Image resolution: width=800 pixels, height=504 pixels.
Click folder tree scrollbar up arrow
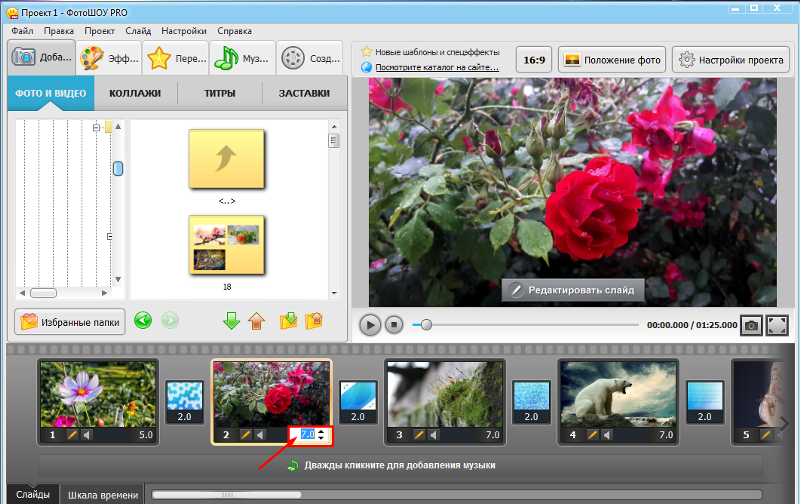coord(118,127)
